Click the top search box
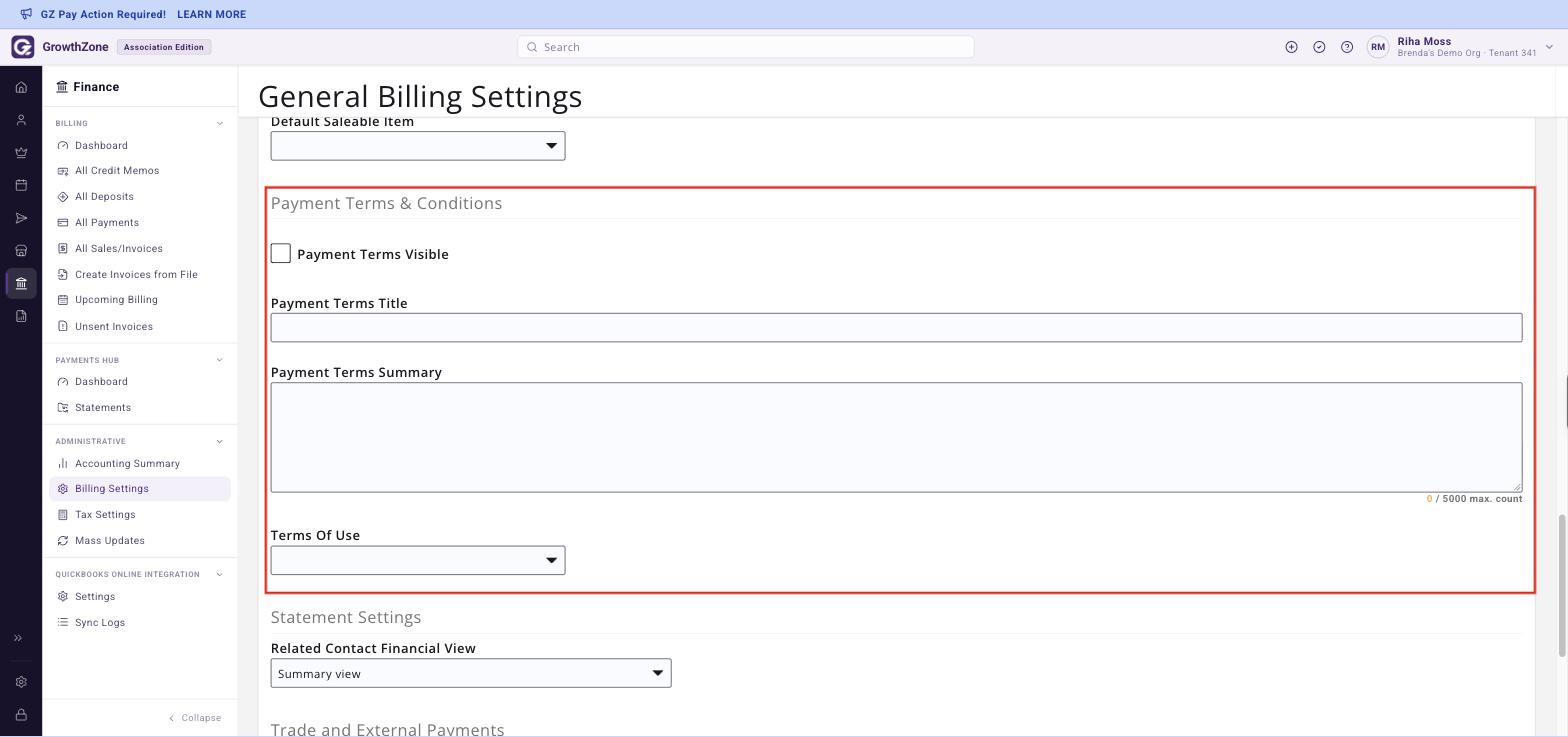The image size is (1568, 737). point(746,47)
